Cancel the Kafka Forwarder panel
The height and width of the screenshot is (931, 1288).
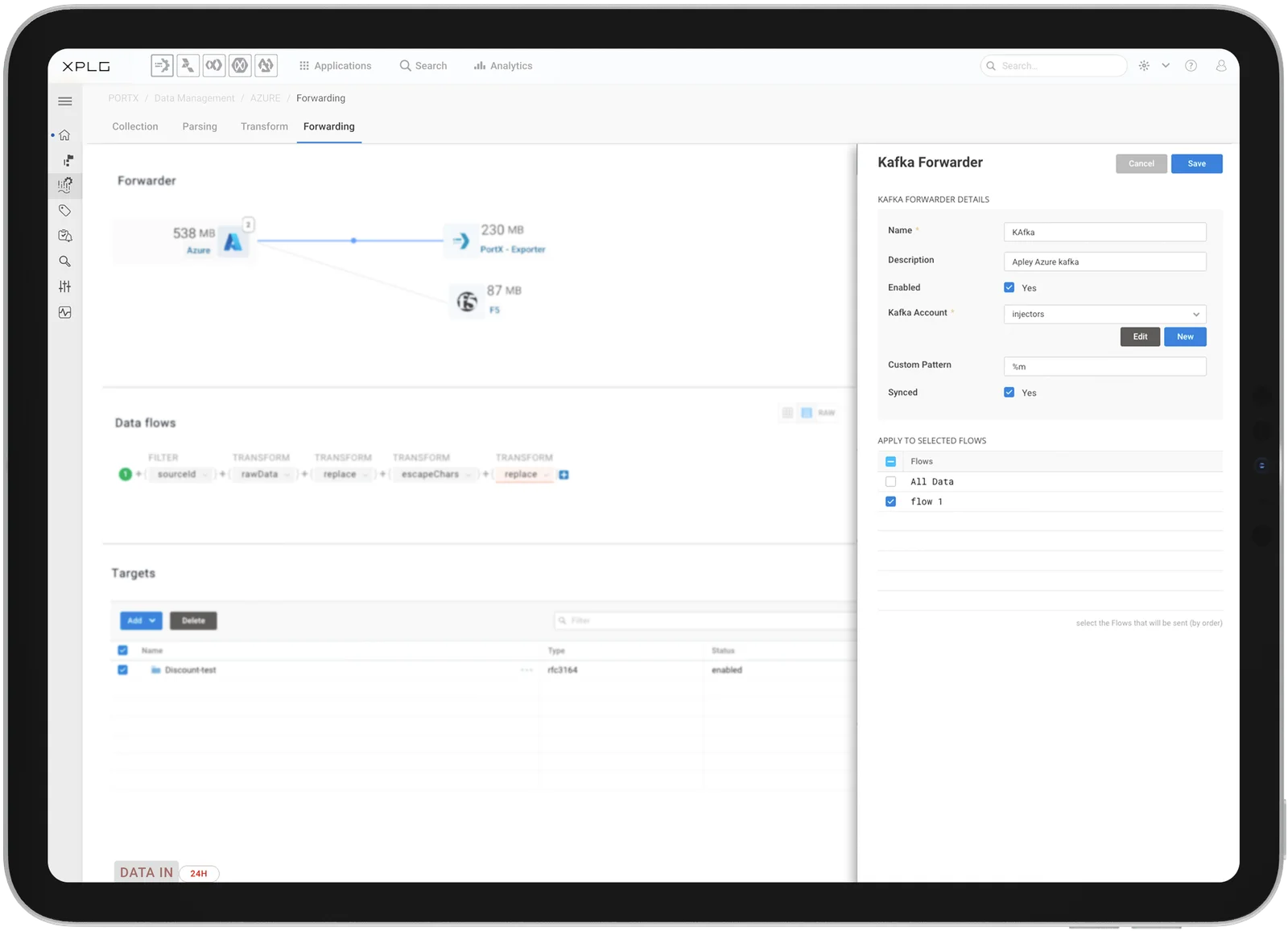click(1141, 163)
